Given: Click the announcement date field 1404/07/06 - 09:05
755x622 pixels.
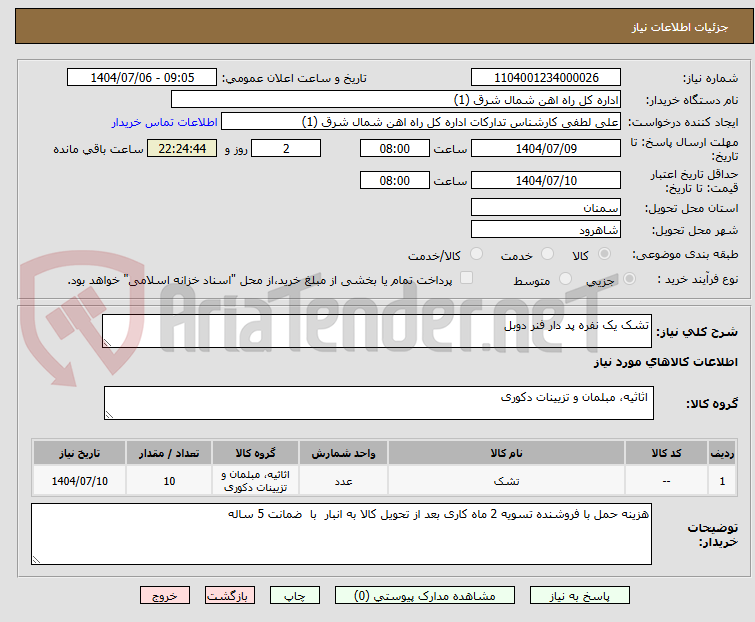Looking at the screenshot, I should pyautogui.click(x=142, y=78).
